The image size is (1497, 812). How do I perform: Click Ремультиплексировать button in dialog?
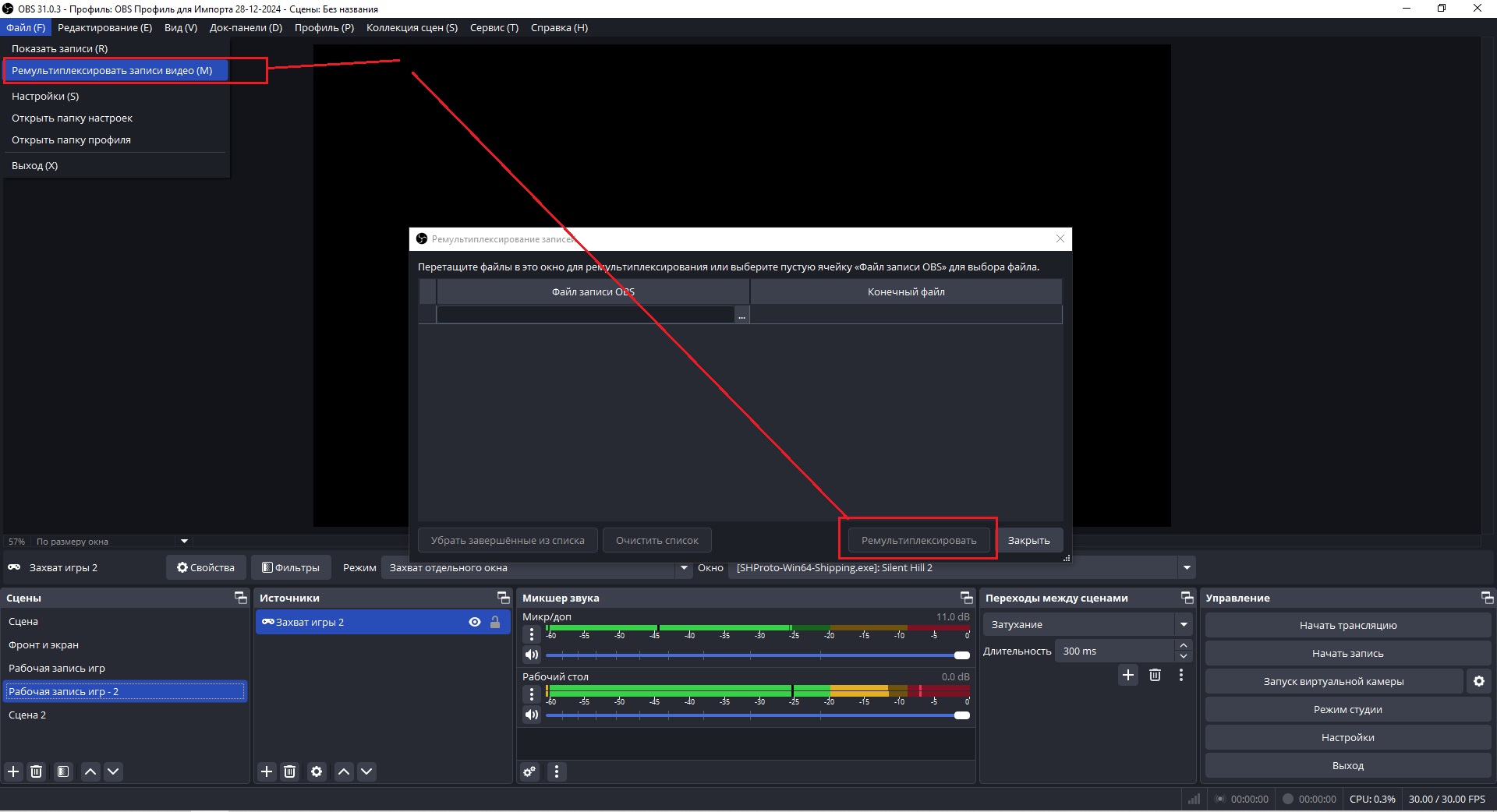coord(918,540)
